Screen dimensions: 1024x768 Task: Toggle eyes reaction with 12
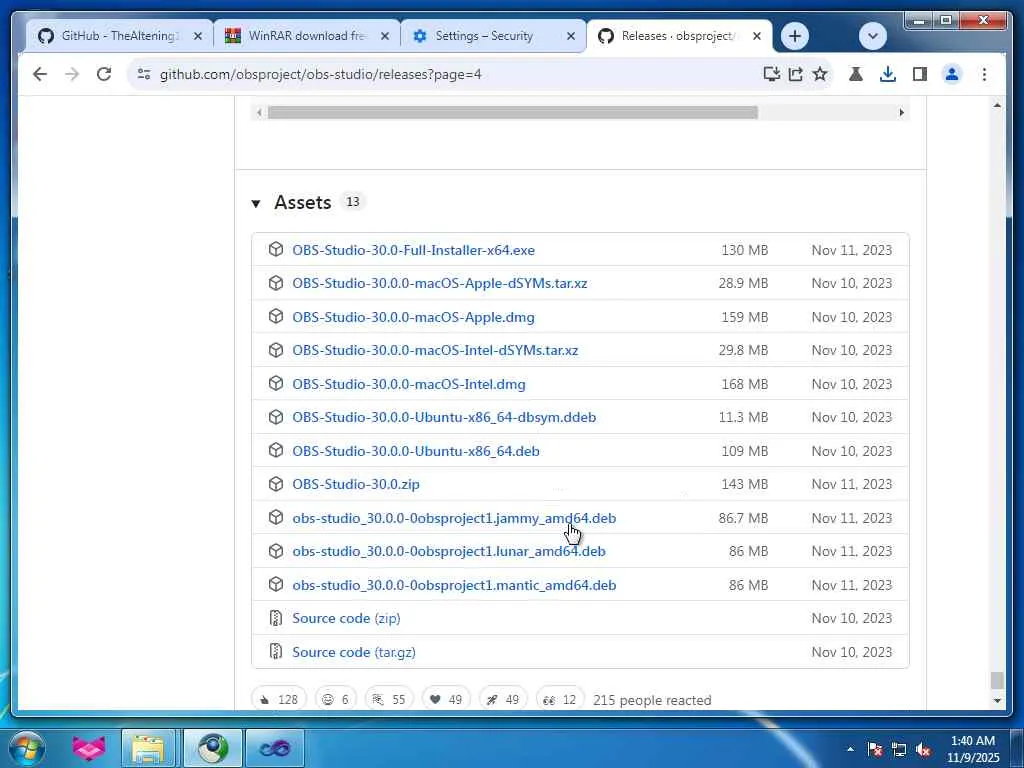click(560, 699)
